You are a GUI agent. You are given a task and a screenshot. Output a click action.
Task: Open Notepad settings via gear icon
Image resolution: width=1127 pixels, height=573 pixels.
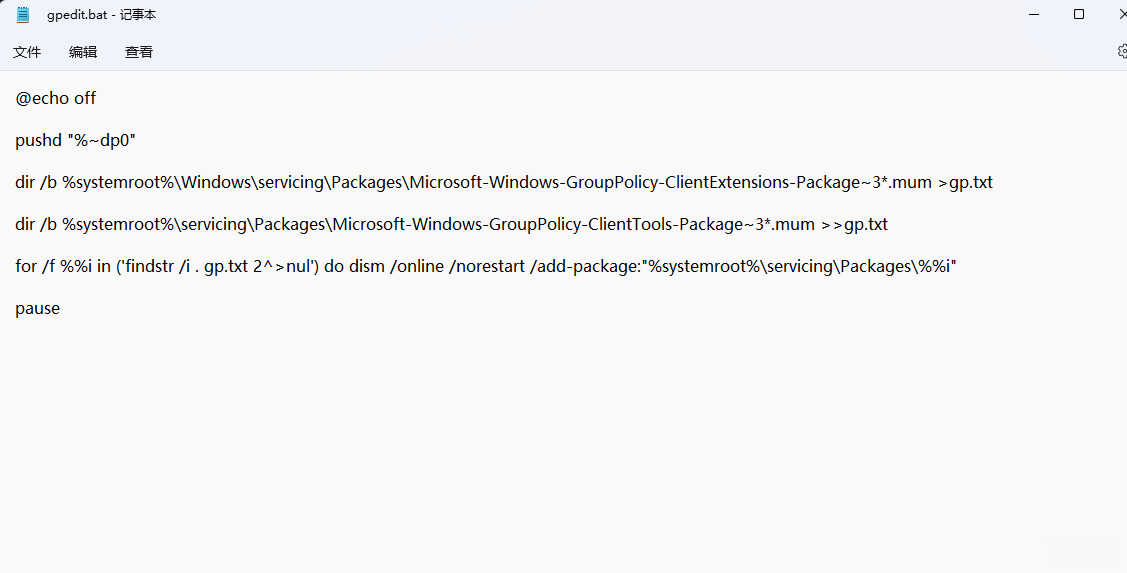point(1121,51)
